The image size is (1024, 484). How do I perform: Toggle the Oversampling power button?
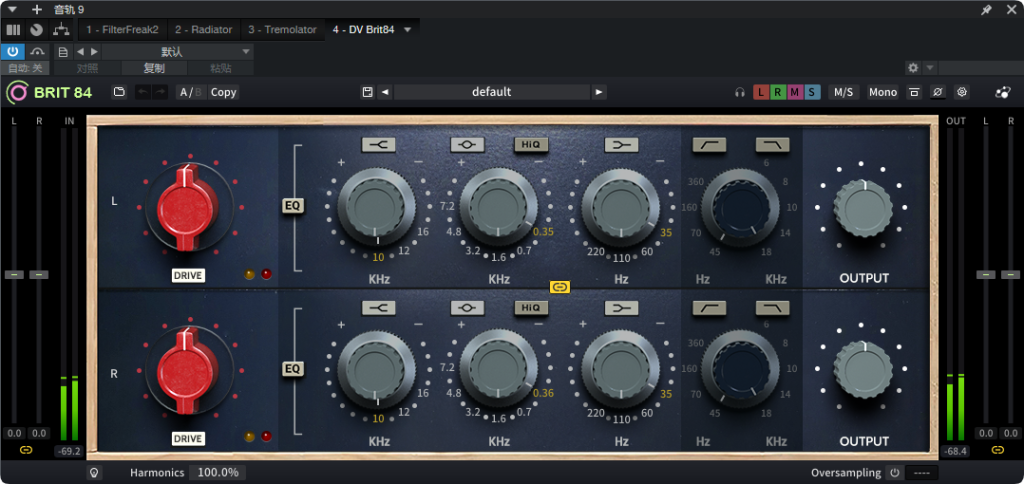[x=894, y=472]
